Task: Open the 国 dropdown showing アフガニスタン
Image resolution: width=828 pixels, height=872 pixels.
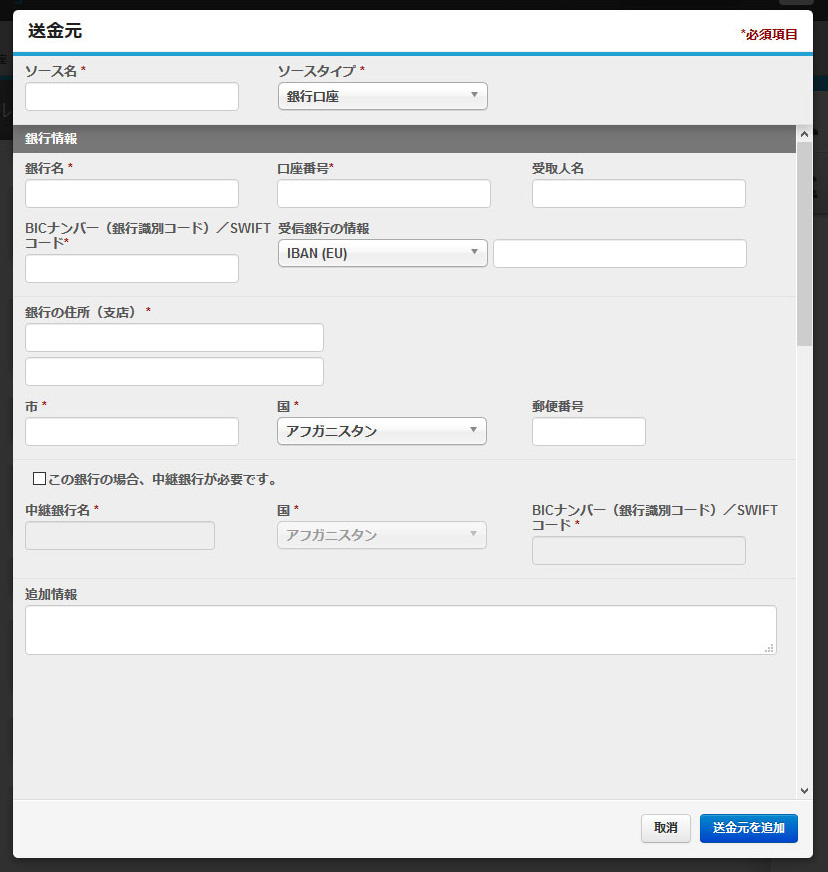Action: click(382, 431)
